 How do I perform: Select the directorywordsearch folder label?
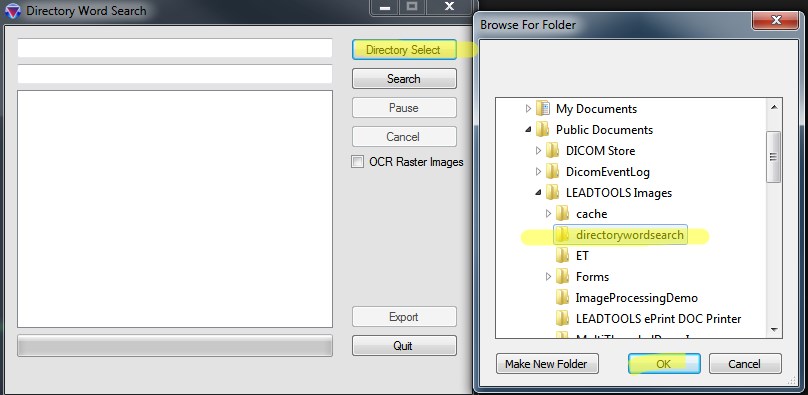tap(630, 235)
